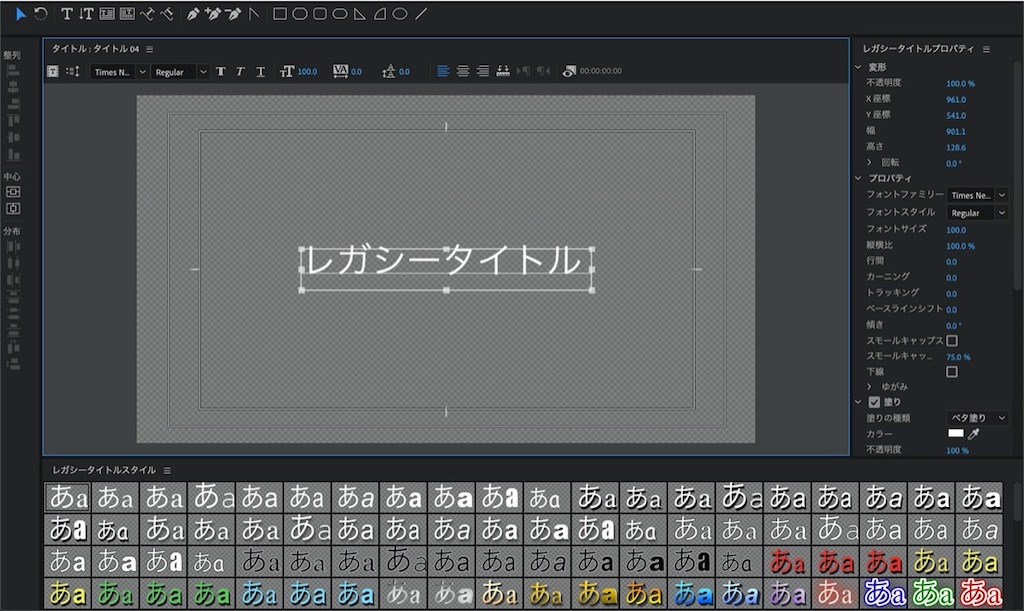1024x611 pixels.
Task: Collapse the 塗り section arrow
Action: (859, 402)
